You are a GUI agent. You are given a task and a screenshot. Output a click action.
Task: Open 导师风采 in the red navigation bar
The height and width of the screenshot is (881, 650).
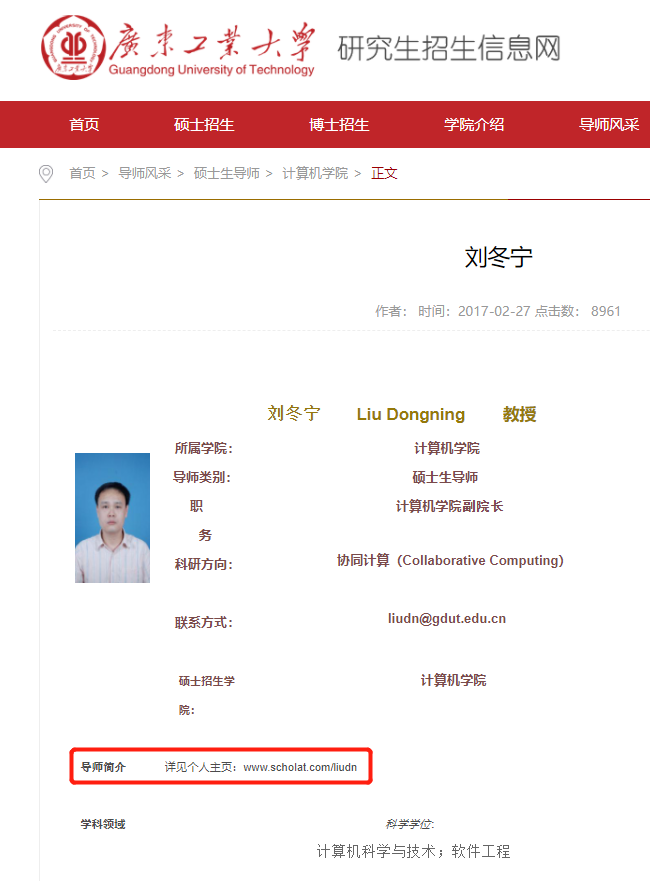coord(608,125)
